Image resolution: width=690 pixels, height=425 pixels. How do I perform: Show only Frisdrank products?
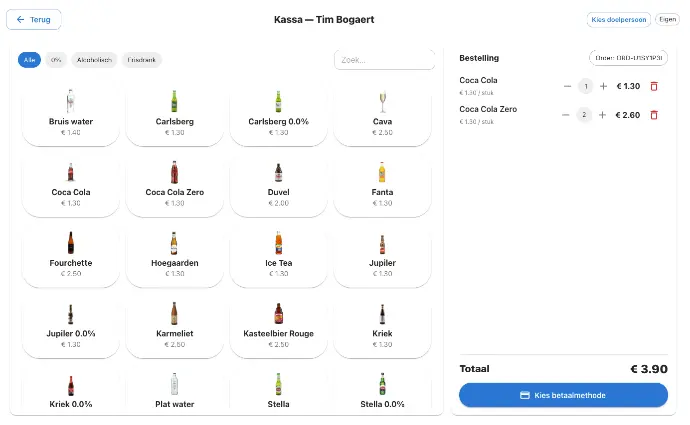click(x=141, y=60)
